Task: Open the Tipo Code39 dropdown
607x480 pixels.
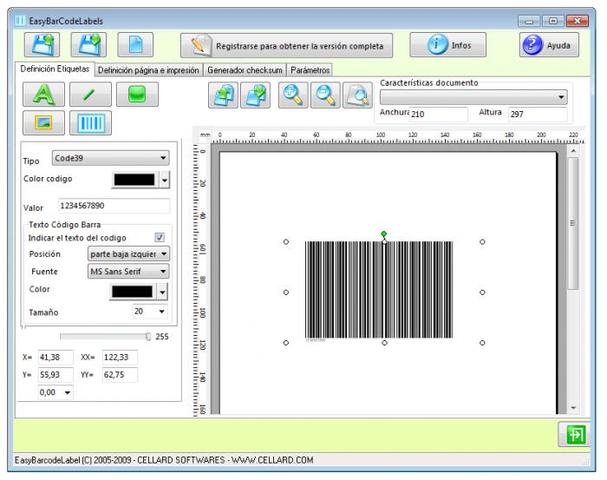Action: [x=110, y=158]
